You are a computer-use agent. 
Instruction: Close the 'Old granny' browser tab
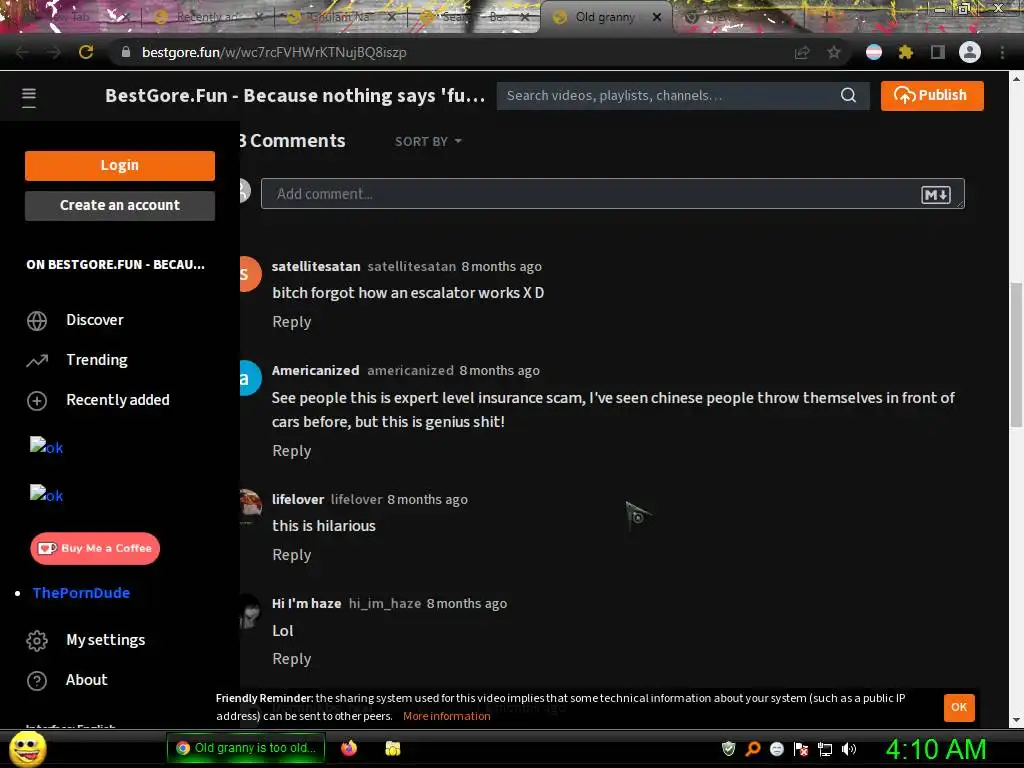pos(657,17)
